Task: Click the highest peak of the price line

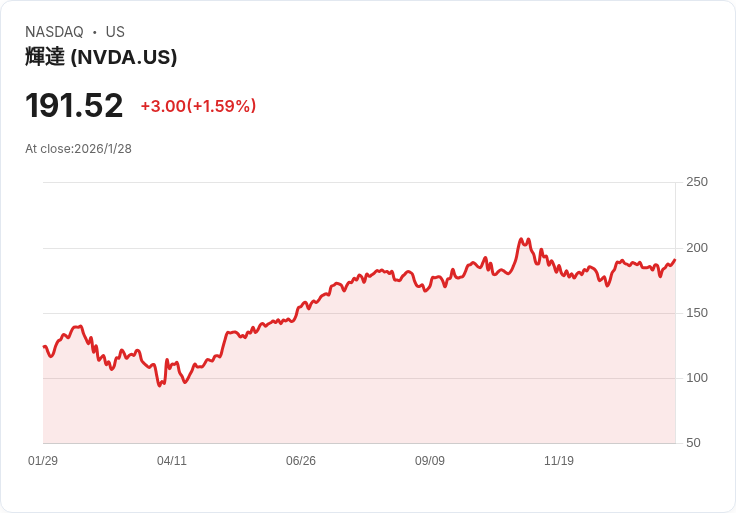Action: click(x=521, y=240)
